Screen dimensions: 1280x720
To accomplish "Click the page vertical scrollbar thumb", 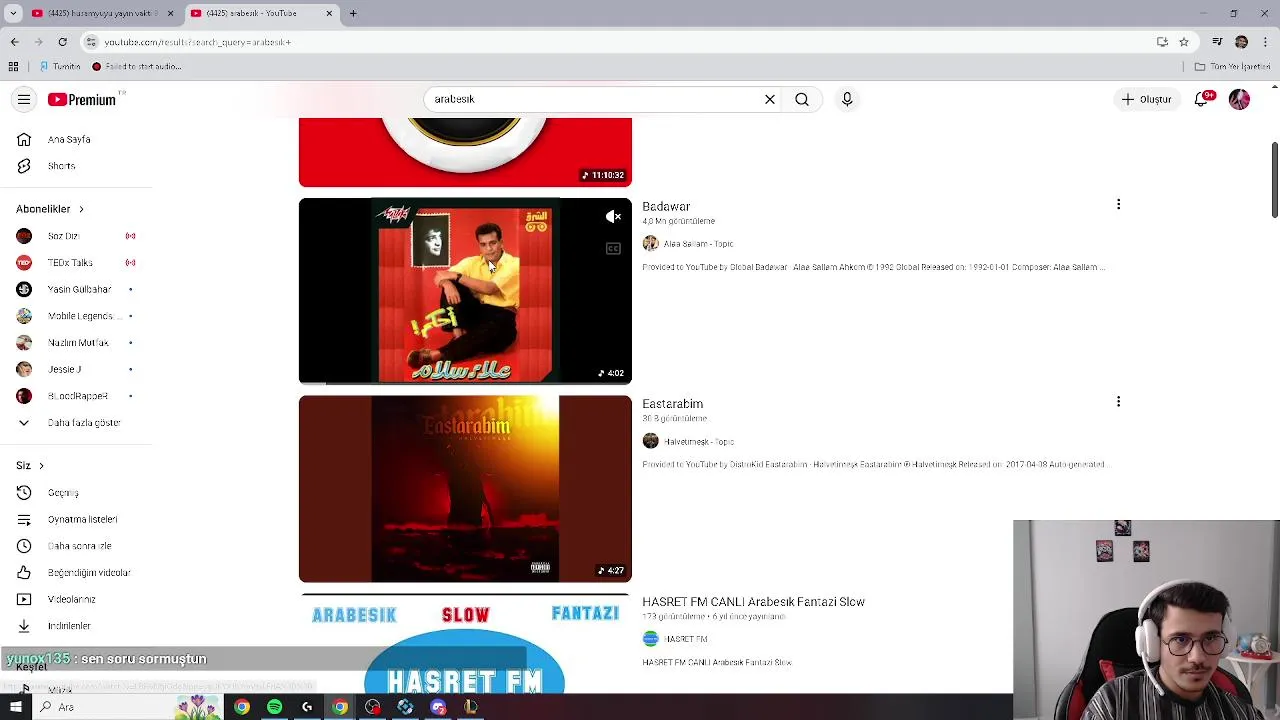I will (x=1274, y=180).
